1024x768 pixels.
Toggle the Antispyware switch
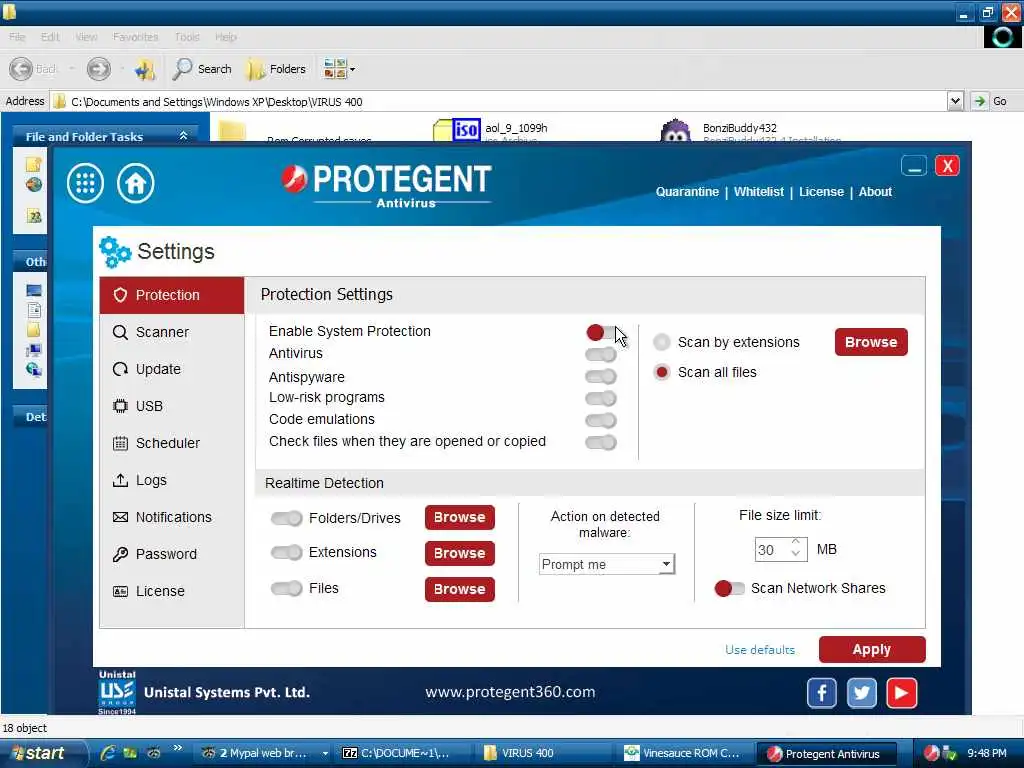pos(601,377)
